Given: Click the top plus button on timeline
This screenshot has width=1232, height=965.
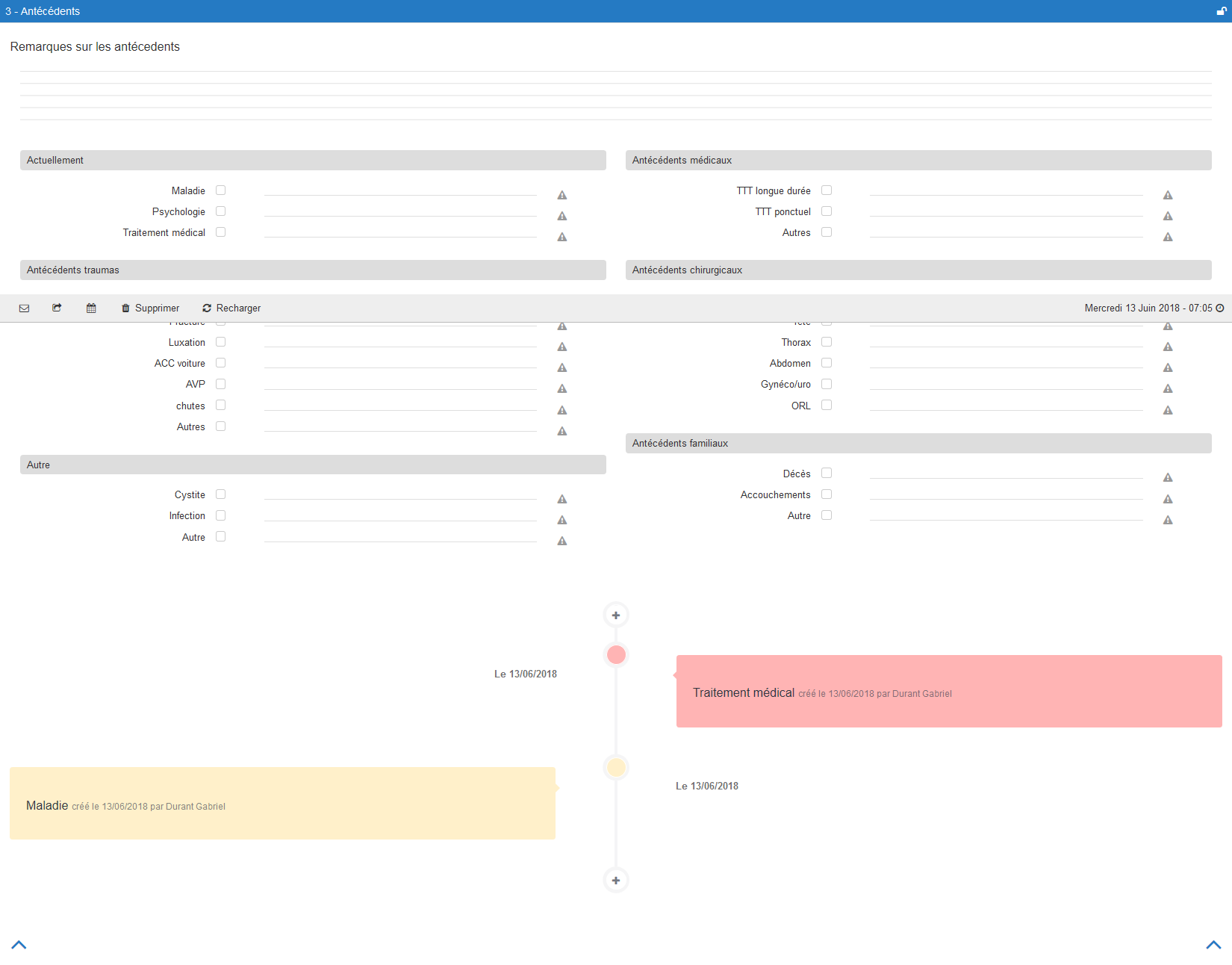Looking at the screenshot, I should pos(616,615).
